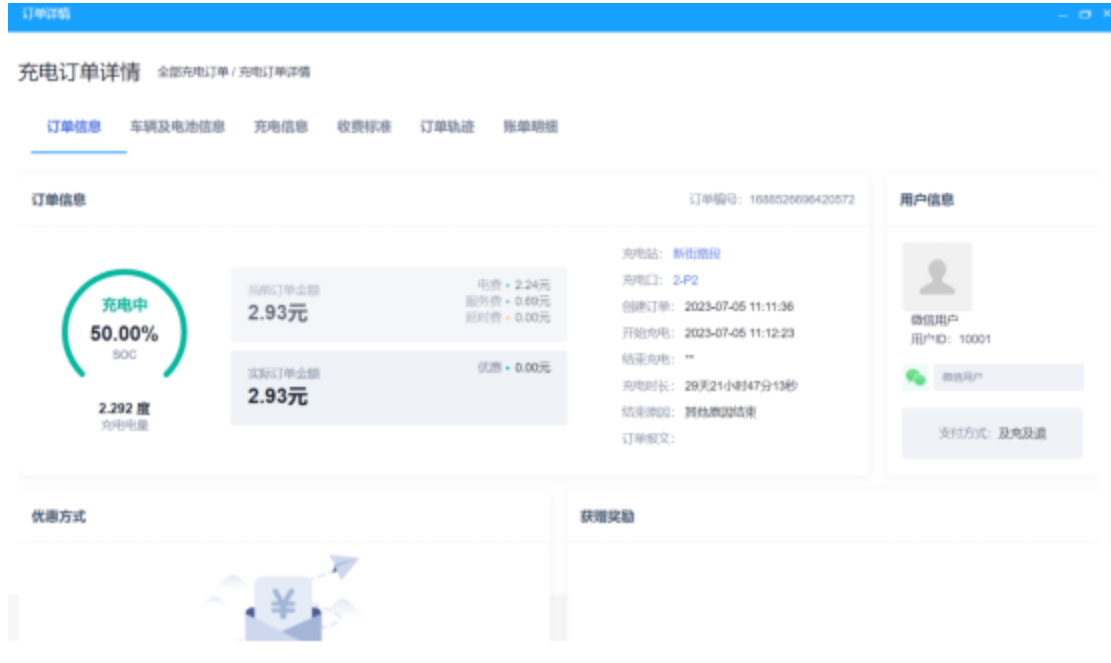Screen dimensions: 1111x663
Task: Open the 车辆及电池信息 tab
Action: [177, 127]
